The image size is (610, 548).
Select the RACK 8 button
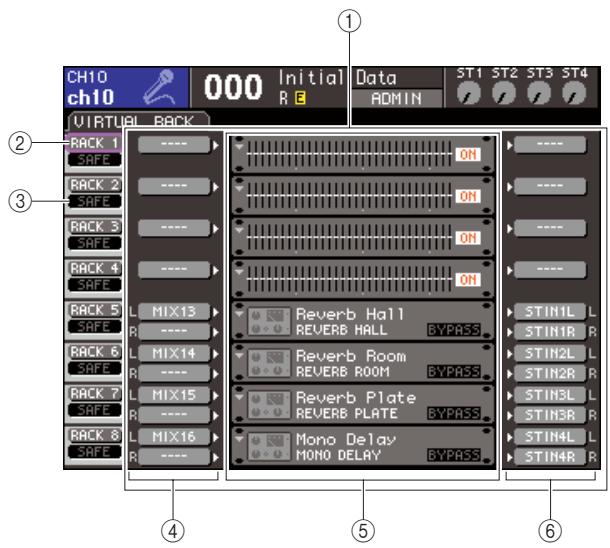click(x=94, y=435)
